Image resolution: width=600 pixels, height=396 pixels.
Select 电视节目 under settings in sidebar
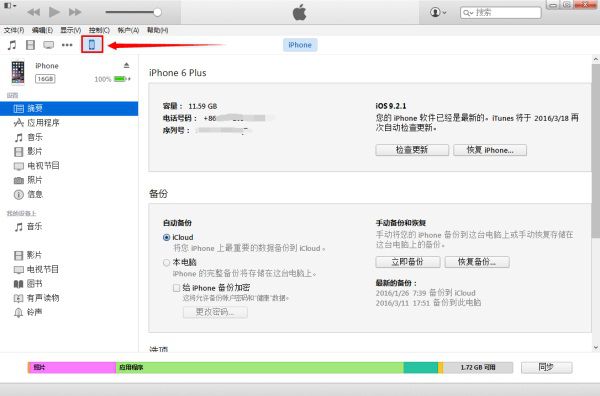69,166
